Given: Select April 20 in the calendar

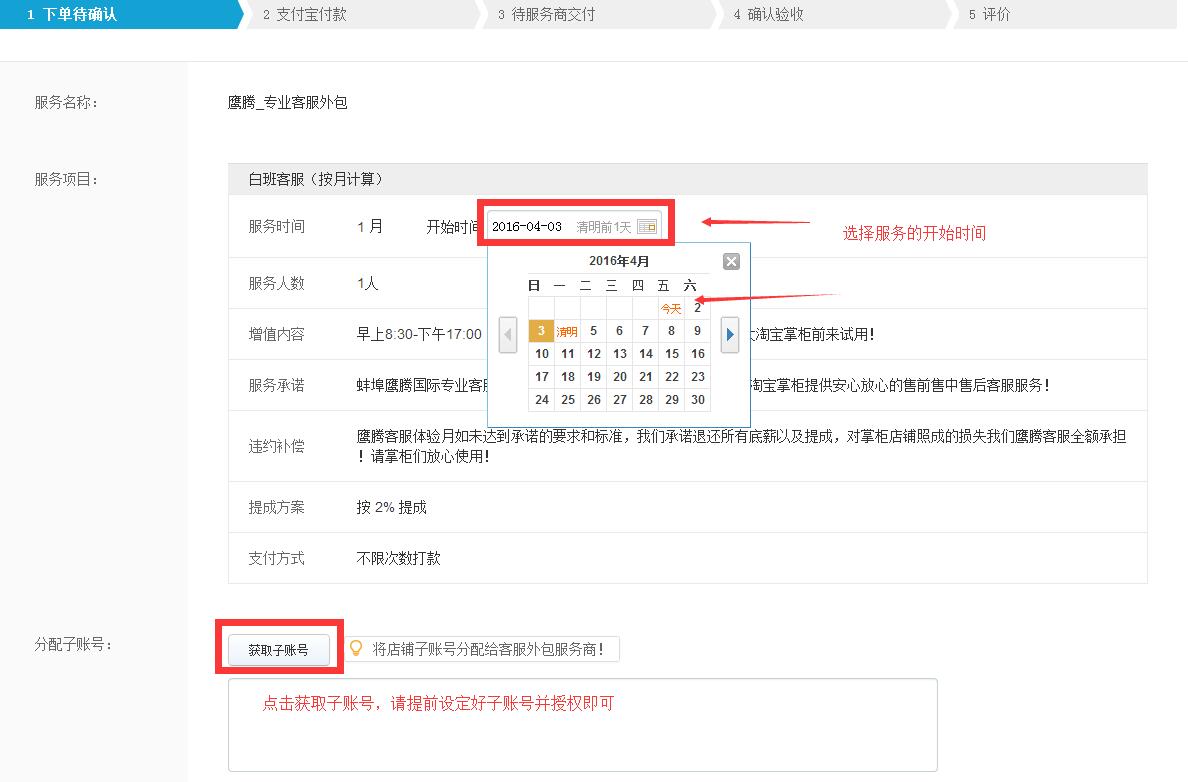Looking at the screenshot, I should click(620, 377).
